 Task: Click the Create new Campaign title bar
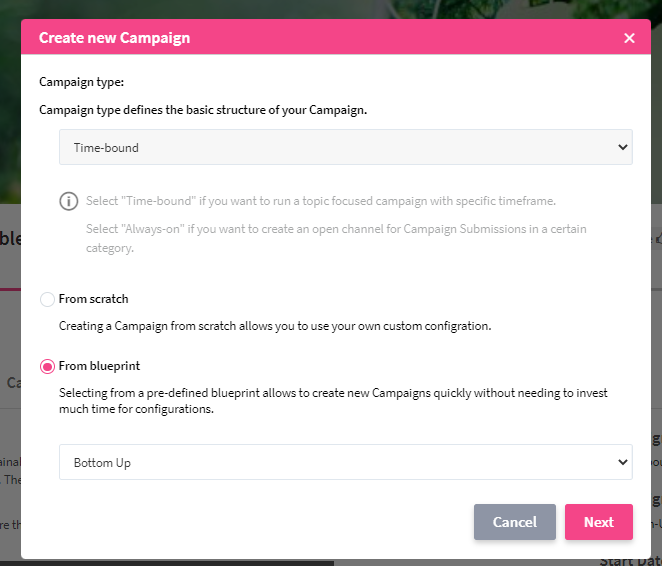300,38
